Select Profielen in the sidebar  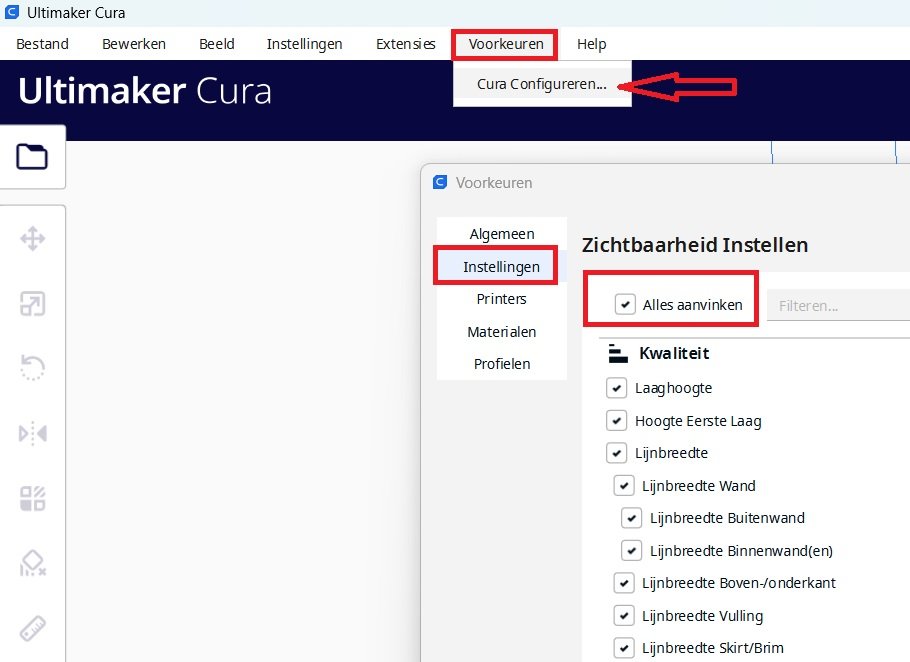(501, 364)
